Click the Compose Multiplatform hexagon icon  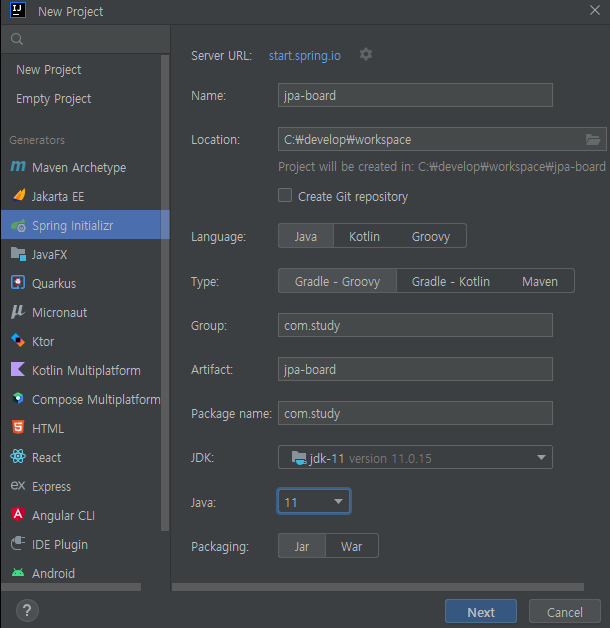[18, 398]
